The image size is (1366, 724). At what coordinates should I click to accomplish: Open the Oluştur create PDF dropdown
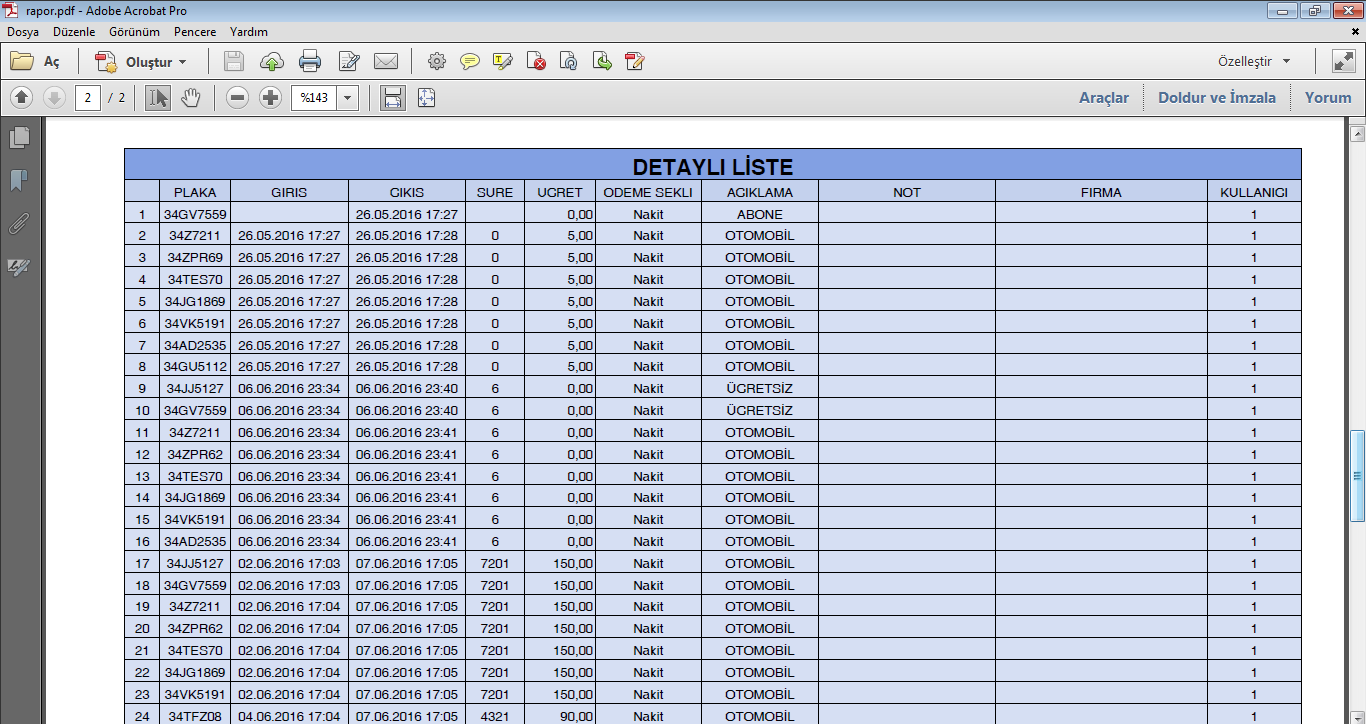tap(141, 62)
